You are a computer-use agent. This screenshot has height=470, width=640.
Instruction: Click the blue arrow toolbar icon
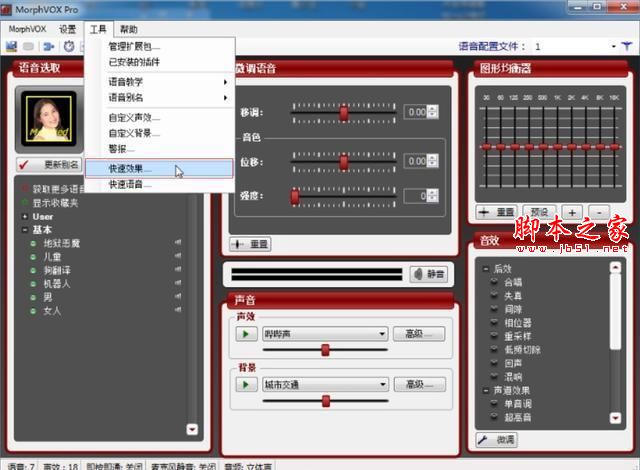[49, 47]
